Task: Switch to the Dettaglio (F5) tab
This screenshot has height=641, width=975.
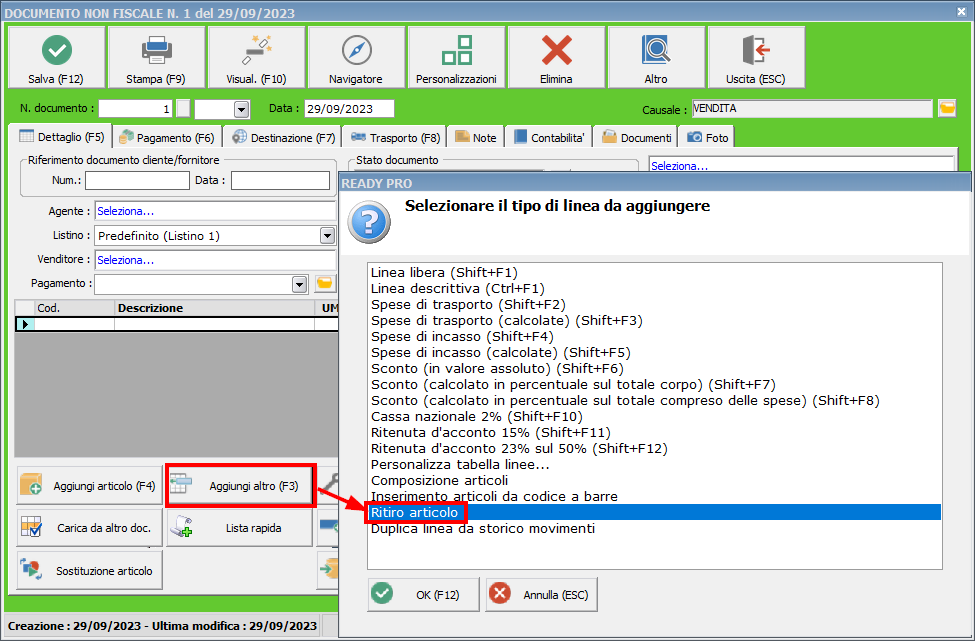Action: click(62, 137)
